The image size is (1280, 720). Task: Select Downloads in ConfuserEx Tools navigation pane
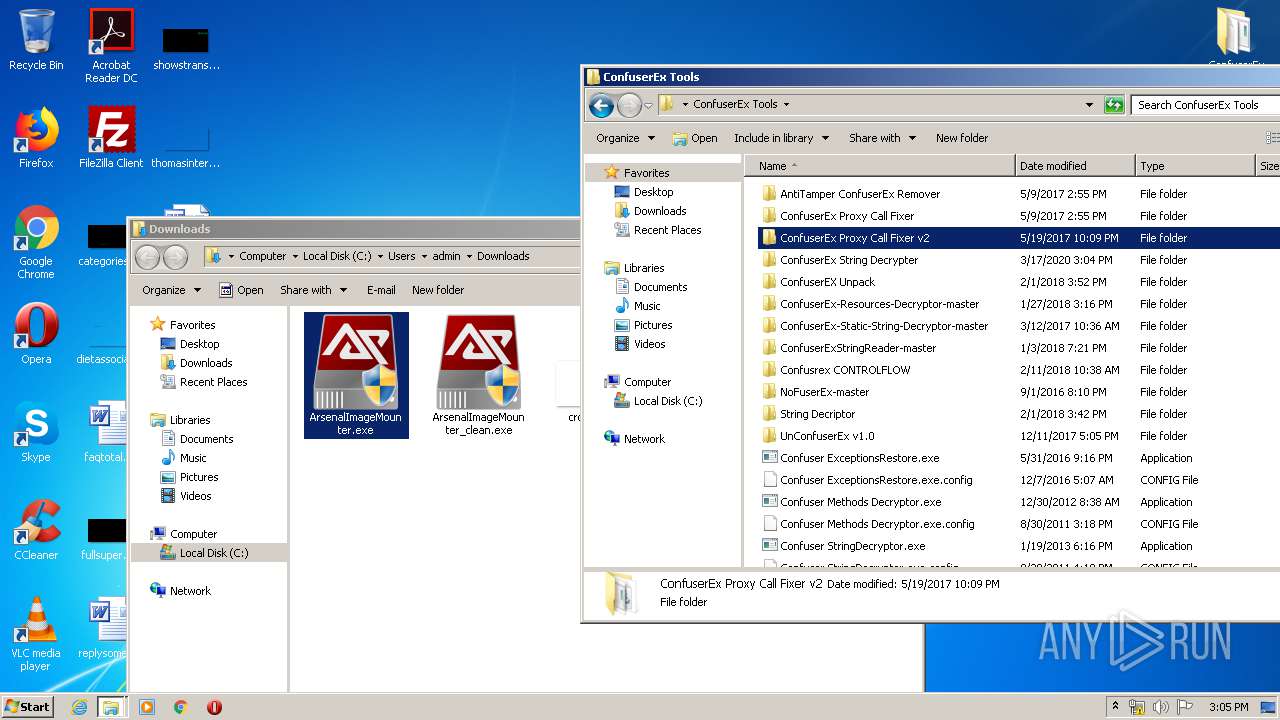[x=649, y=211]
